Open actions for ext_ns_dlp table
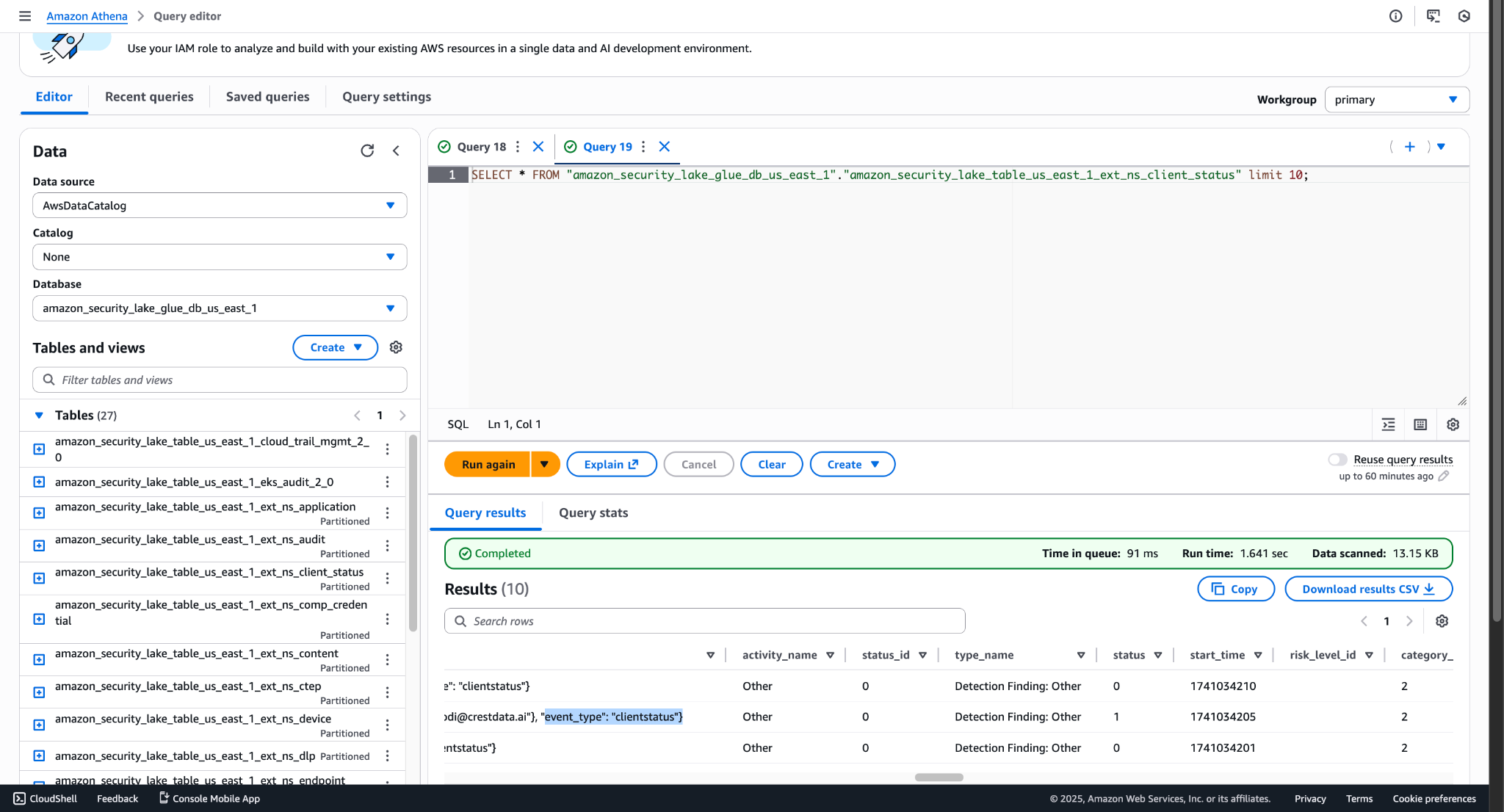The width and height of the screenshot is (1504, 812). click(x=387, y=756)
